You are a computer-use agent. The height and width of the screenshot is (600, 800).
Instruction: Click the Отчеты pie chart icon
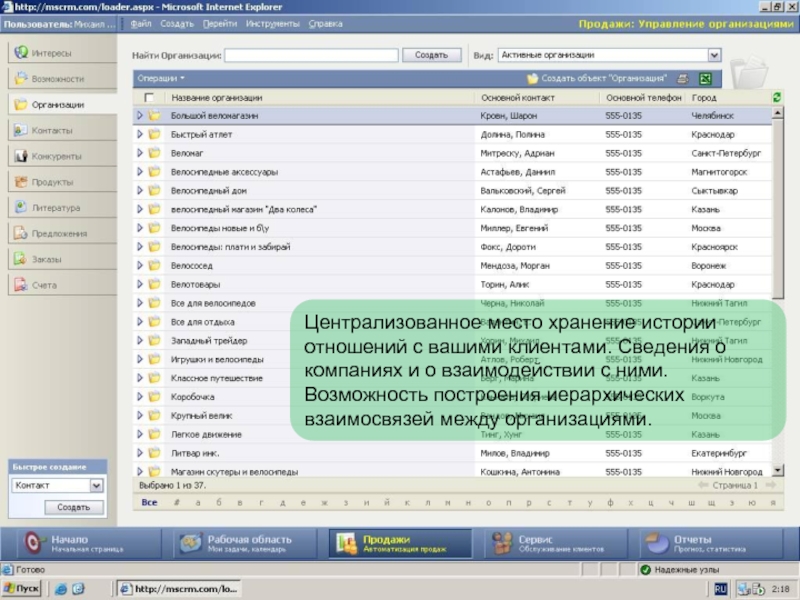pyautogui.click(x=657, y=543)
